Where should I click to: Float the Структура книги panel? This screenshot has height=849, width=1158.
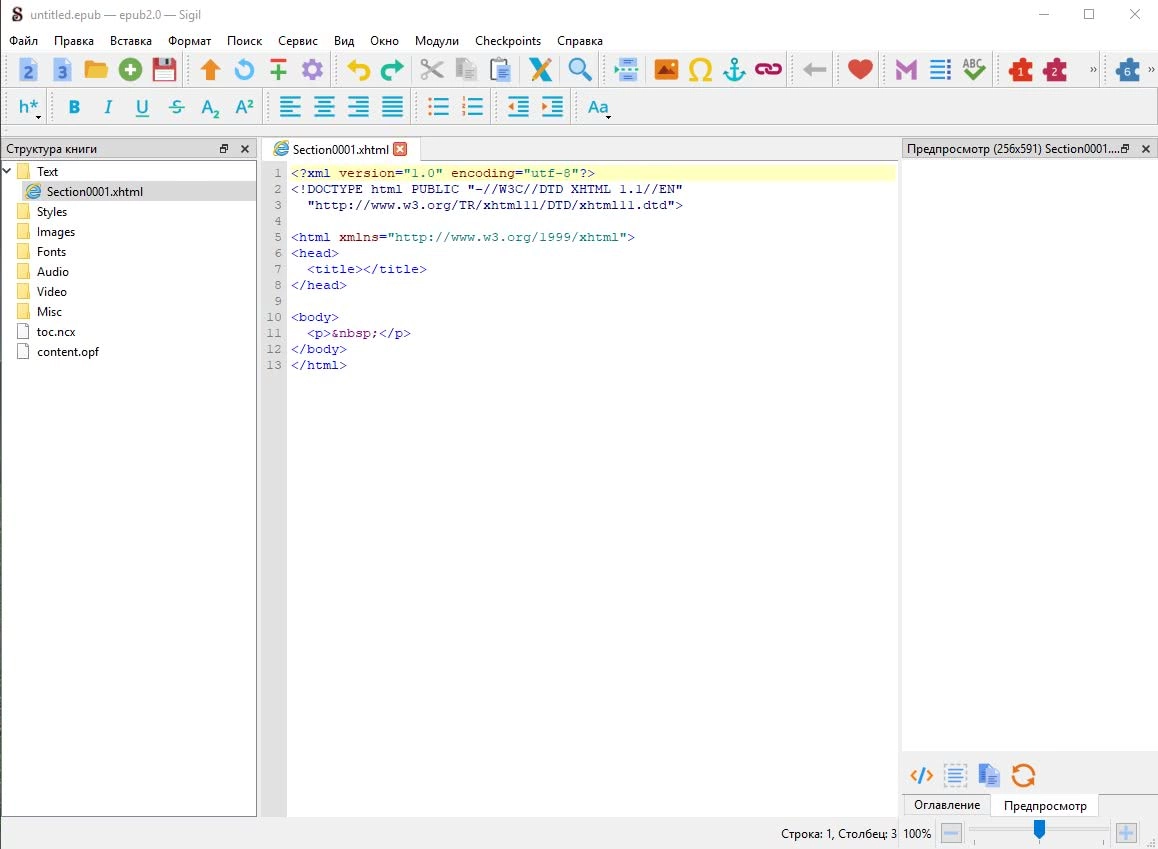click(x=224, y=148)
